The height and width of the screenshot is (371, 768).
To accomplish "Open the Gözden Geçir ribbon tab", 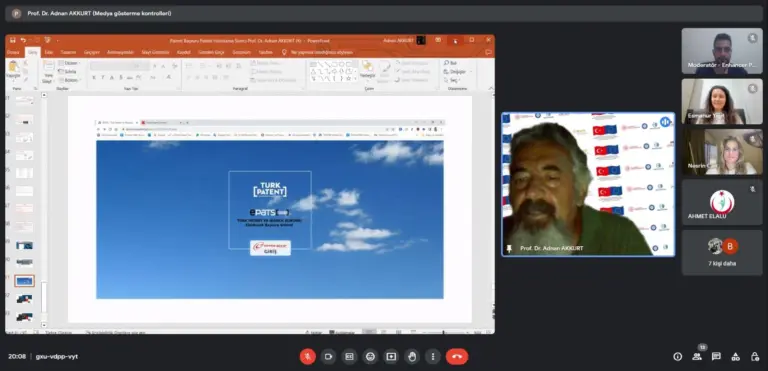I will [x=212, y=52].
